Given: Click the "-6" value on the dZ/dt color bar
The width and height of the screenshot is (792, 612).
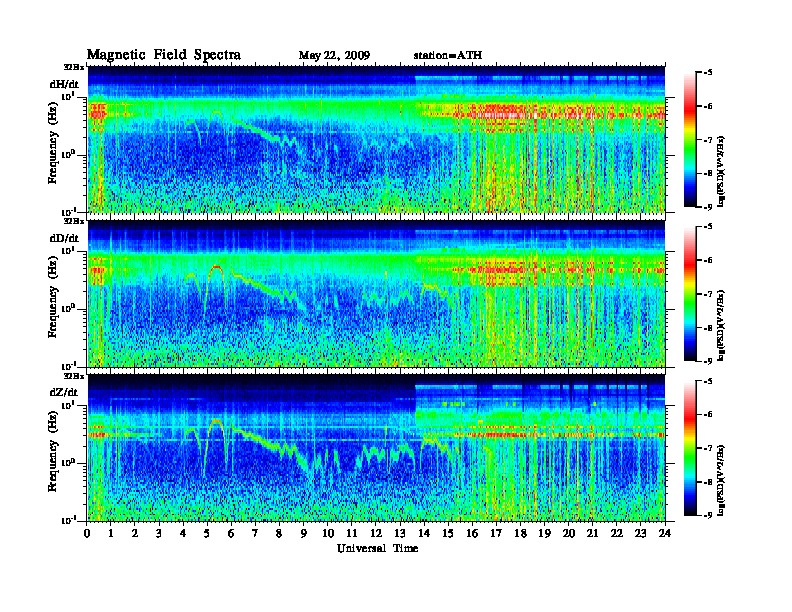Looking at the screenshot, I should point(708,415).
